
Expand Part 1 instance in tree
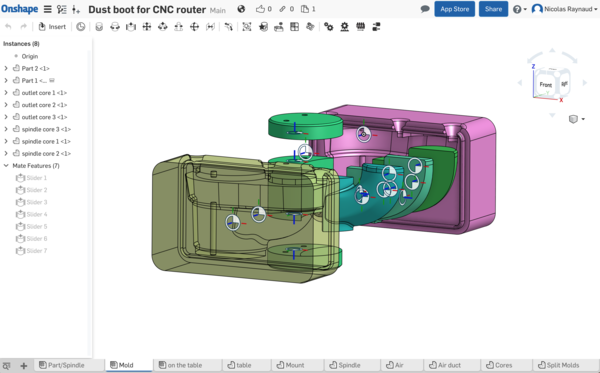click(x=6, y=81)
